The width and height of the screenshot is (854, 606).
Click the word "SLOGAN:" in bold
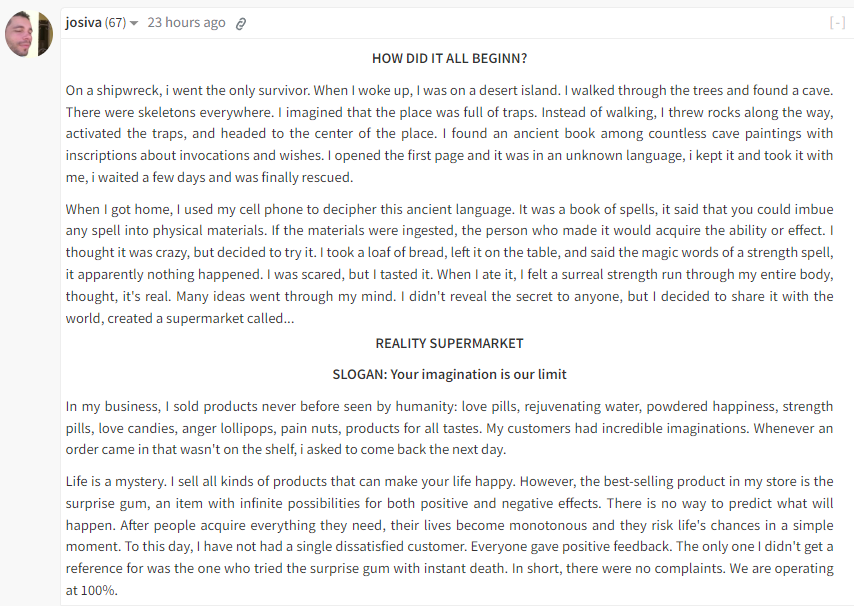point(359,375)
